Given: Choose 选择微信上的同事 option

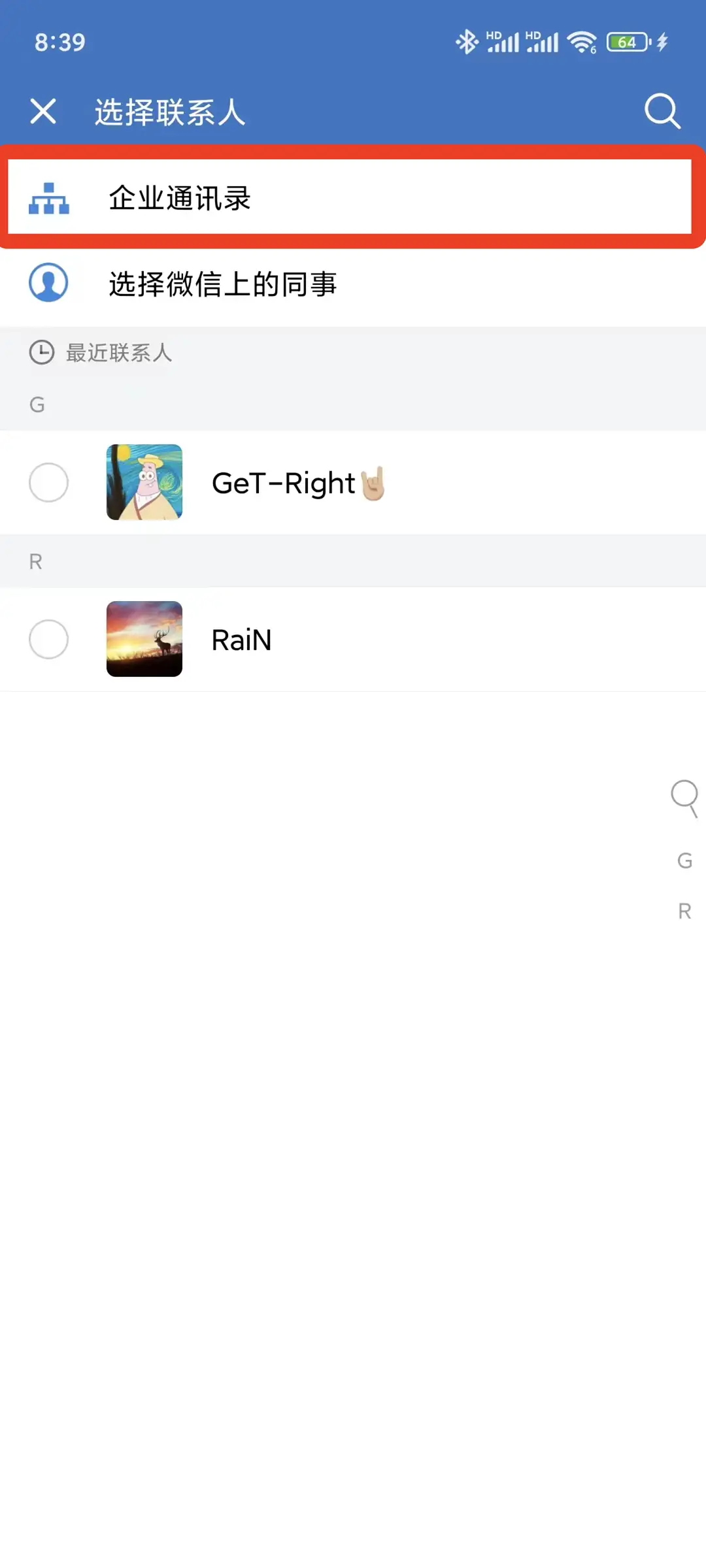Looking at the screenshot, I should tap(222, 284).
